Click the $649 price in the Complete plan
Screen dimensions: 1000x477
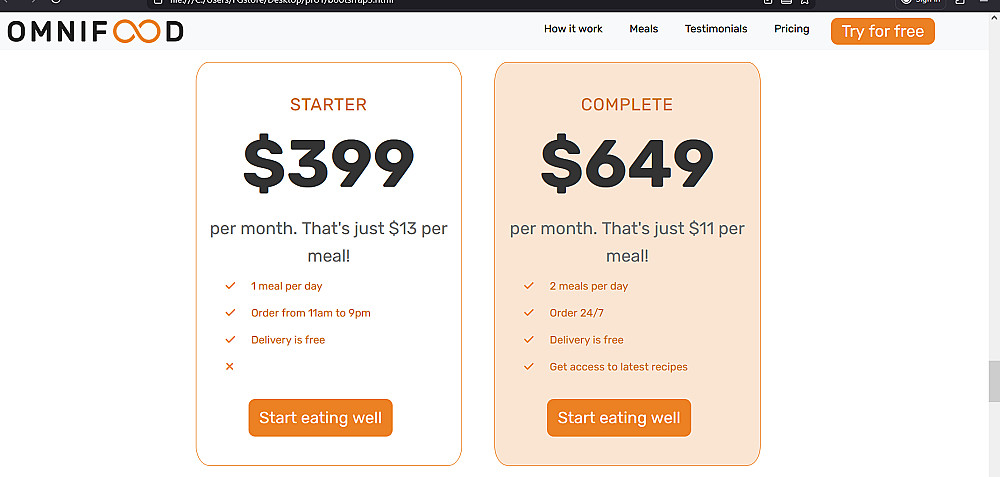click(627, 163)
